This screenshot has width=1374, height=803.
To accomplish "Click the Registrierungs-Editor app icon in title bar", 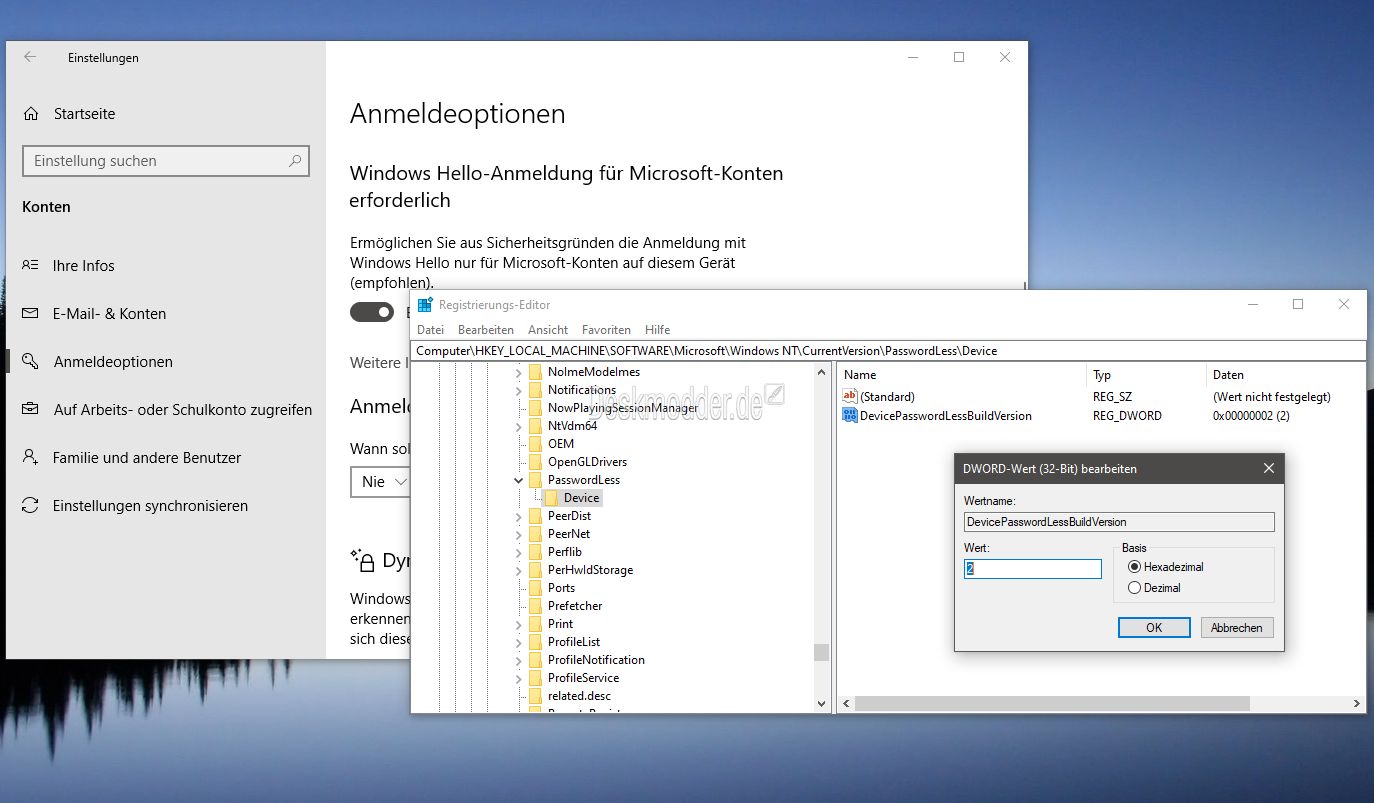I will [425, 305].
